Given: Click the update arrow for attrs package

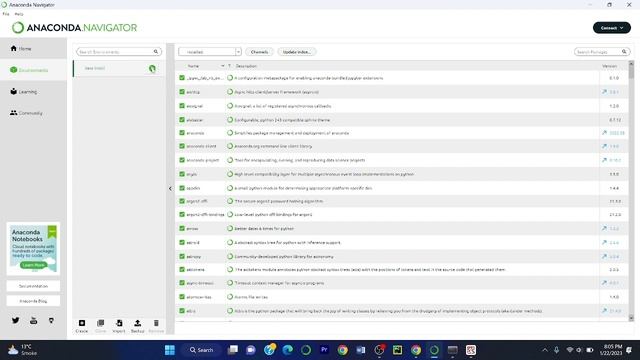Looking at the screenshot, I should (x=604, y=311).
